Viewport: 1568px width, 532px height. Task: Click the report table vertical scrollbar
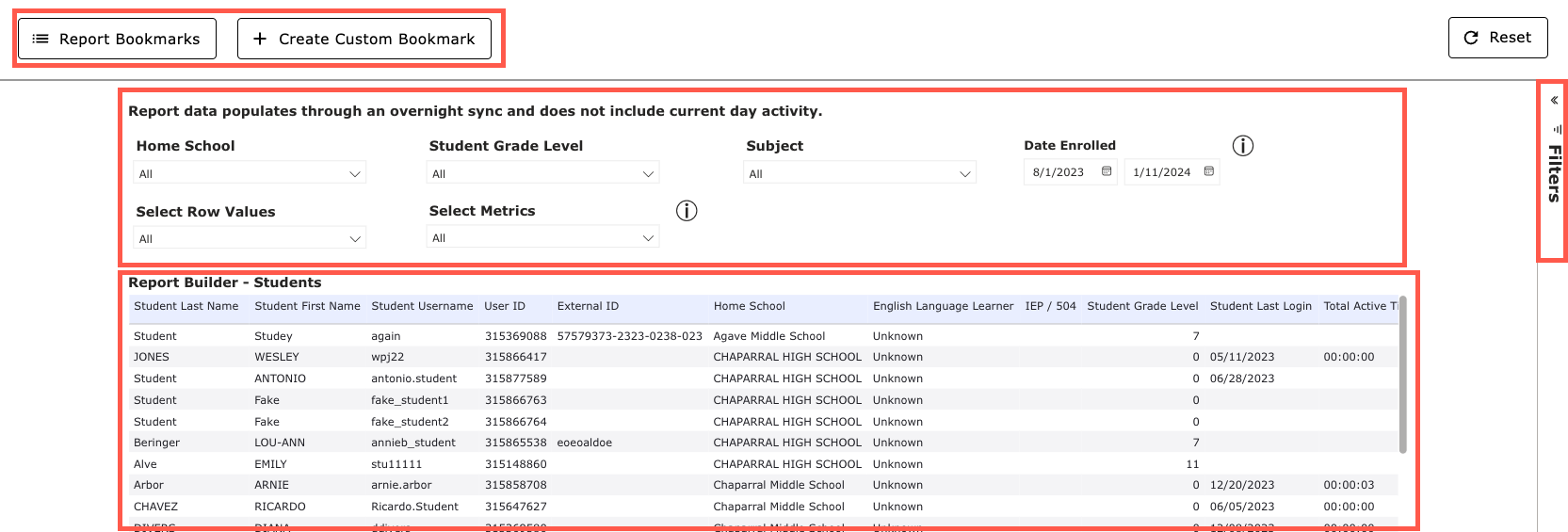point(1402,377)
